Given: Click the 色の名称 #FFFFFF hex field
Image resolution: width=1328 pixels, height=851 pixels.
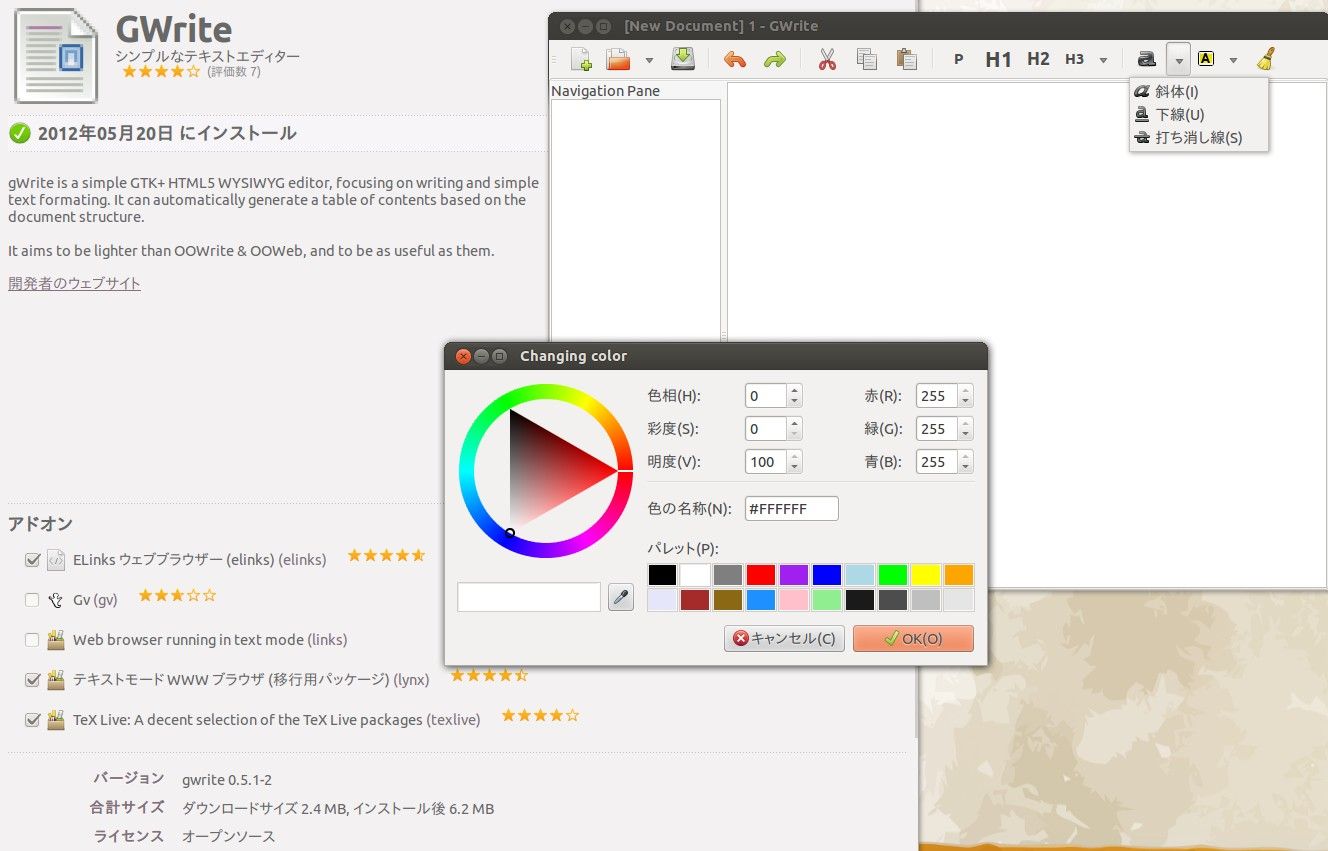Looking at the screenshot, I should click(x=792, y=508).
